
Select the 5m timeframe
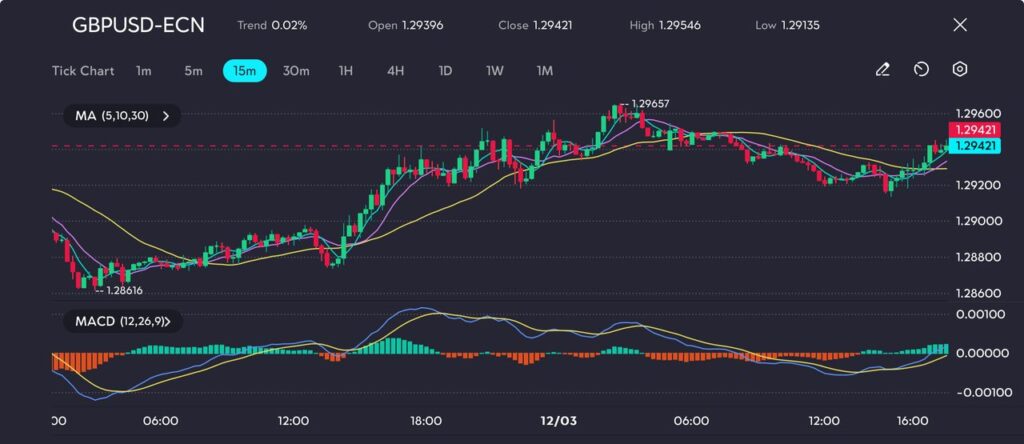[x=193, y=71]
